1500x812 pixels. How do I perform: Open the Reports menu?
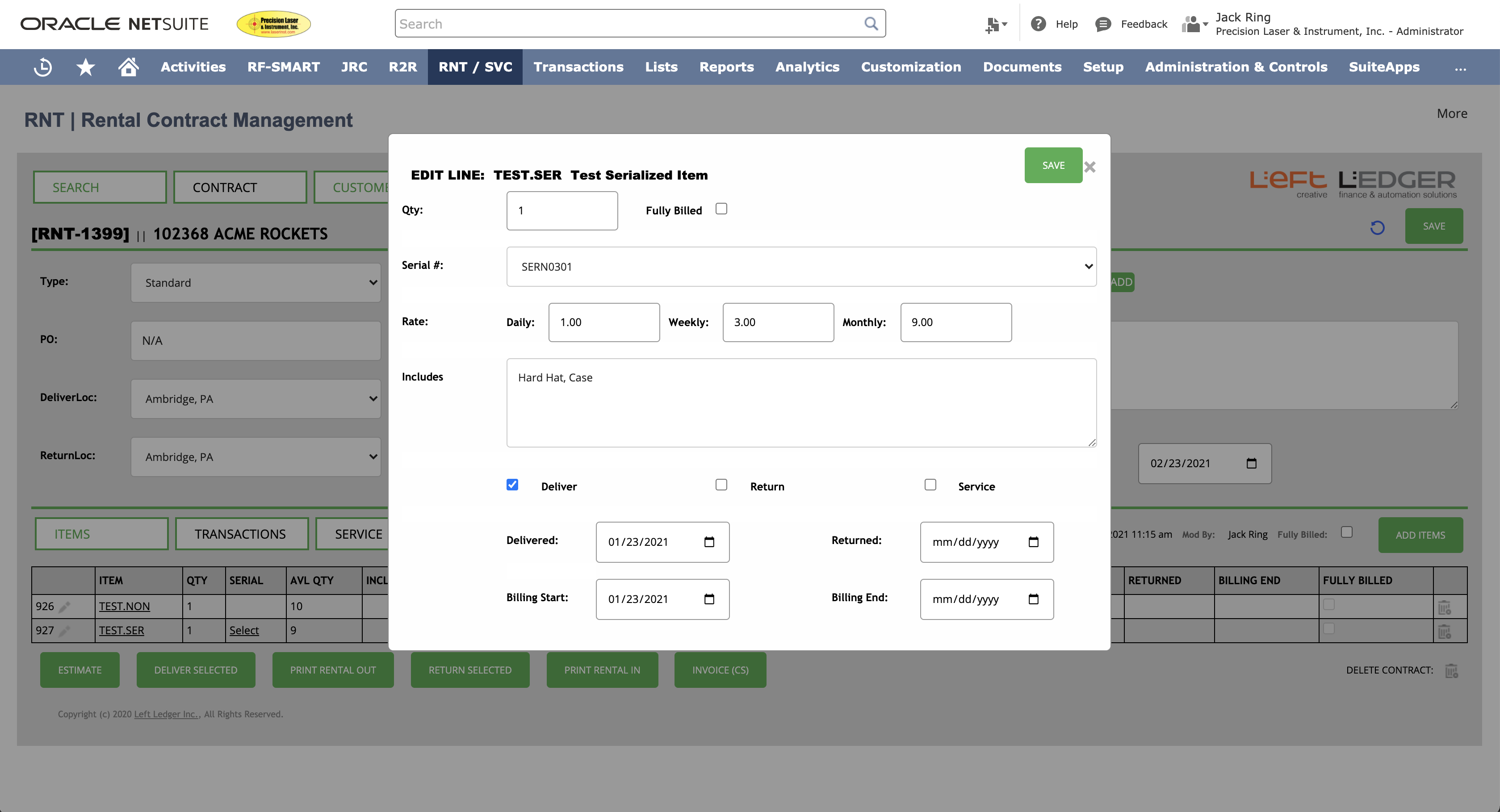726,67
